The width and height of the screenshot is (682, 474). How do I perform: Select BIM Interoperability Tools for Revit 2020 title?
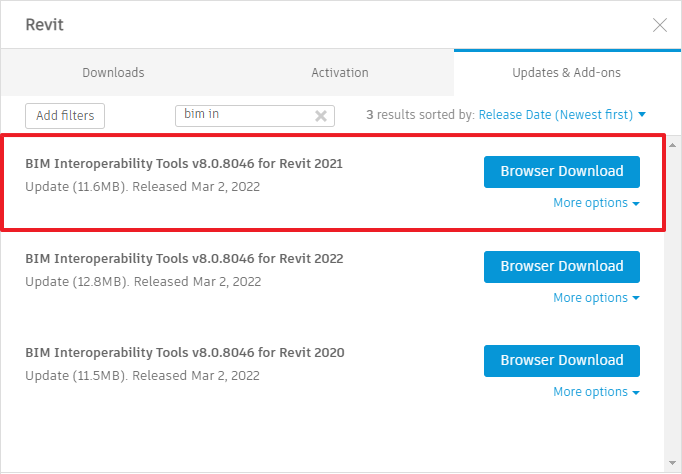tap(184, 352)
